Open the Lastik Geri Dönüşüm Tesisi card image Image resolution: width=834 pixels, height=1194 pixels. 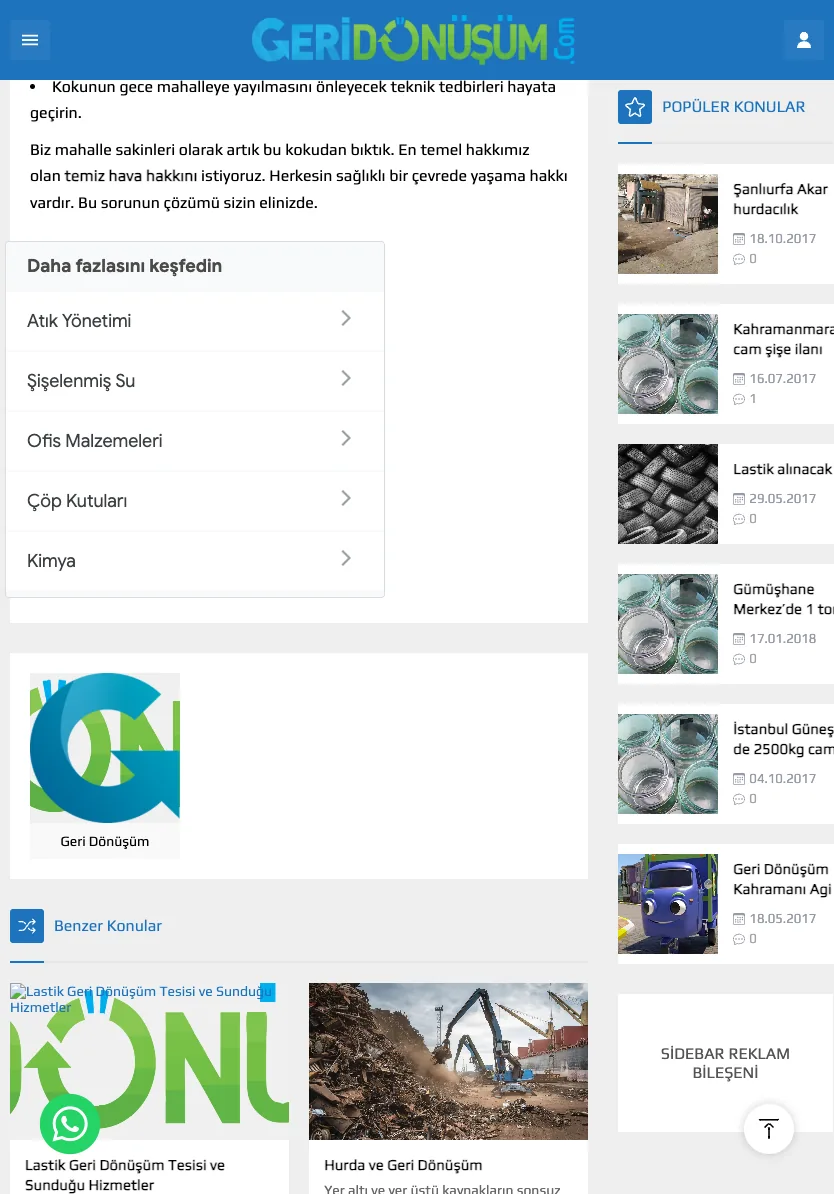149,1062
